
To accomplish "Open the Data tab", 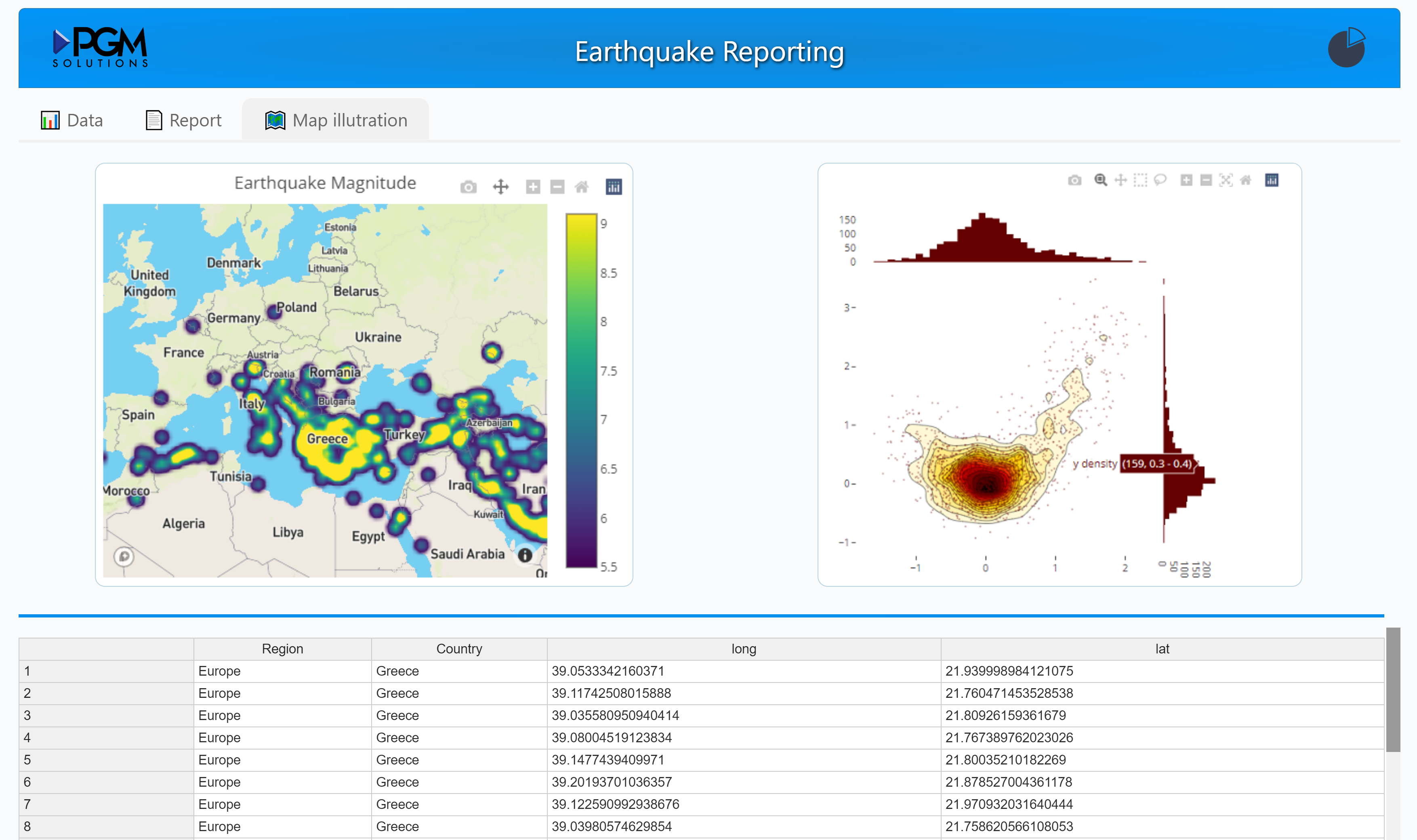I will 72,120.
